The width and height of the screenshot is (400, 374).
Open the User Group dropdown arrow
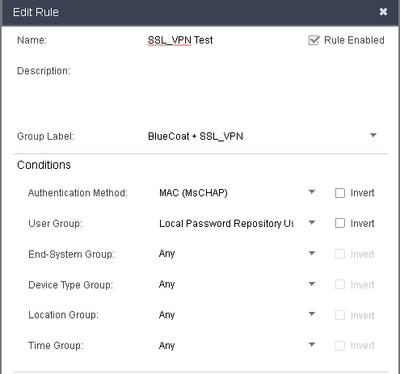click(312, 223)
